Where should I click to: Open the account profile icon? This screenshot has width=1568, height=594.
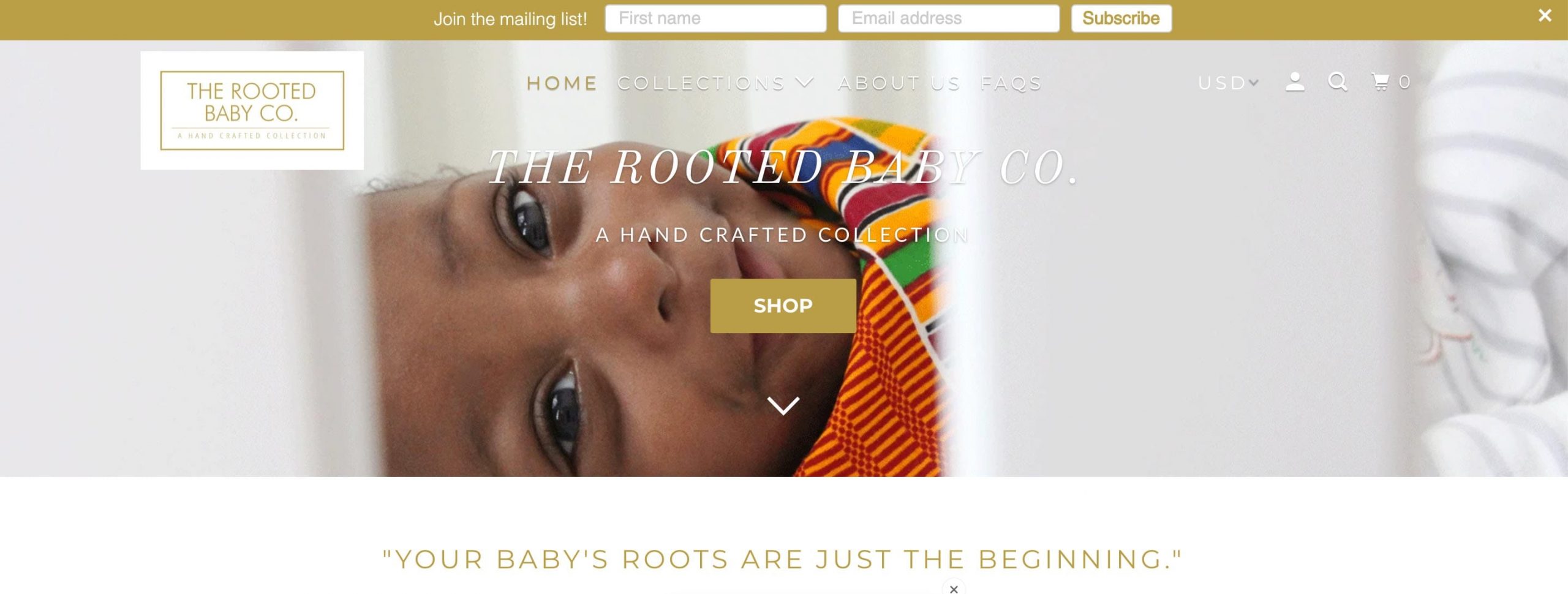pyautogui.click(x=1294, y=82)
